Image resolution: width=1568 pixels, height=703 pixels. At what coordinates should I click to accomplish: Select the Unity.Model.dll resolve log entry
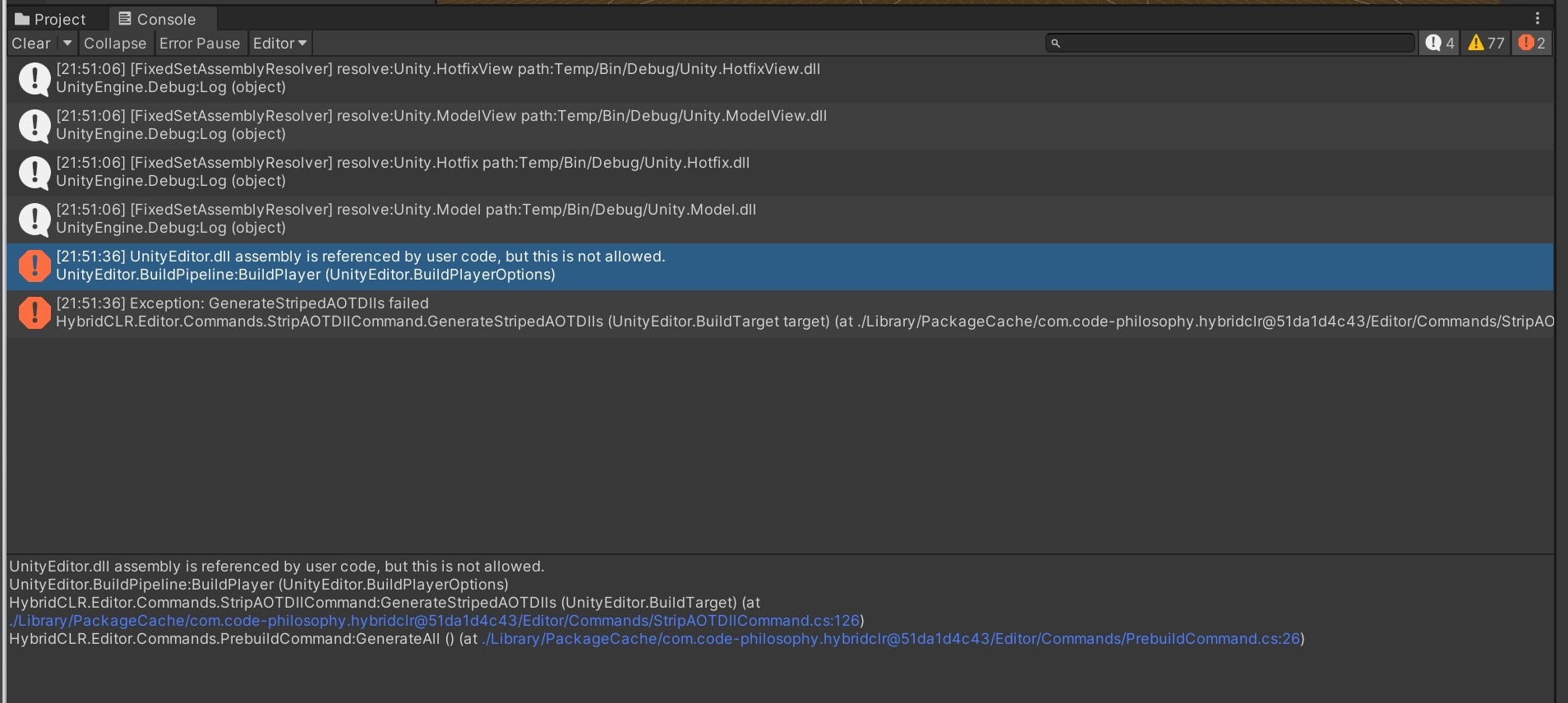tap(780, 220)
